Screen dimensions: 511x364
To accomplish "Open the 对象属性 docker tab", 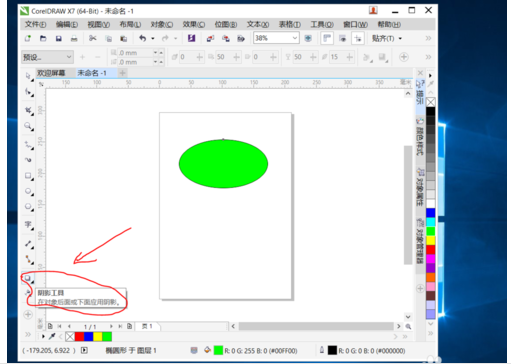I will 420,187.
